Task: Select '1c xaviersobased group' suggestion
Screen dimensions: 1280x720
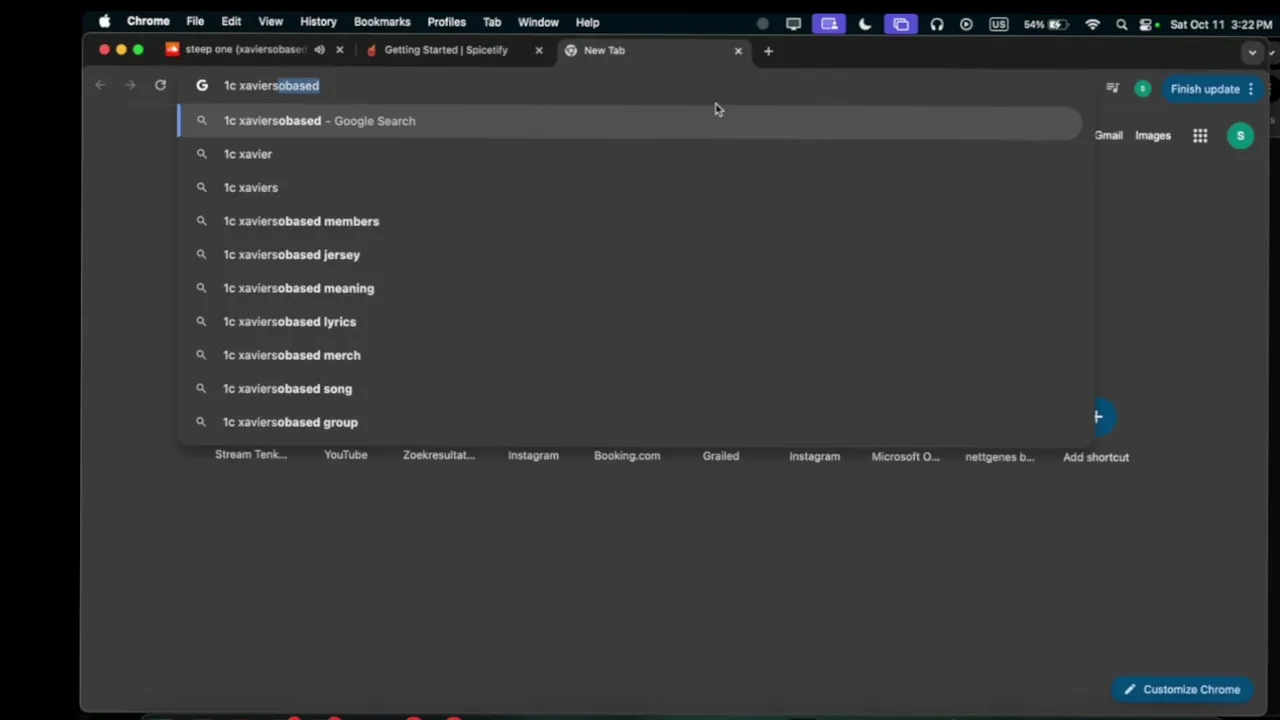Action: (630, 422)
